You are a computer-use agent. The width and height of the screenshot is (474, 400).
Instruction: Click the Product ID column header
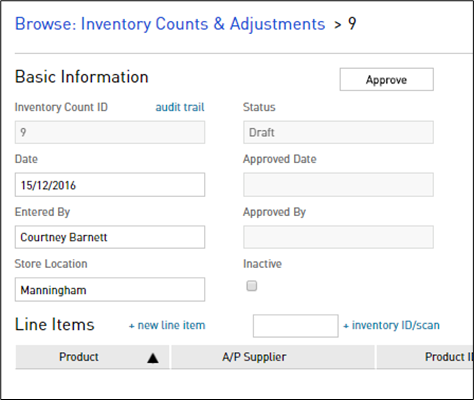[x=425, y=357]
